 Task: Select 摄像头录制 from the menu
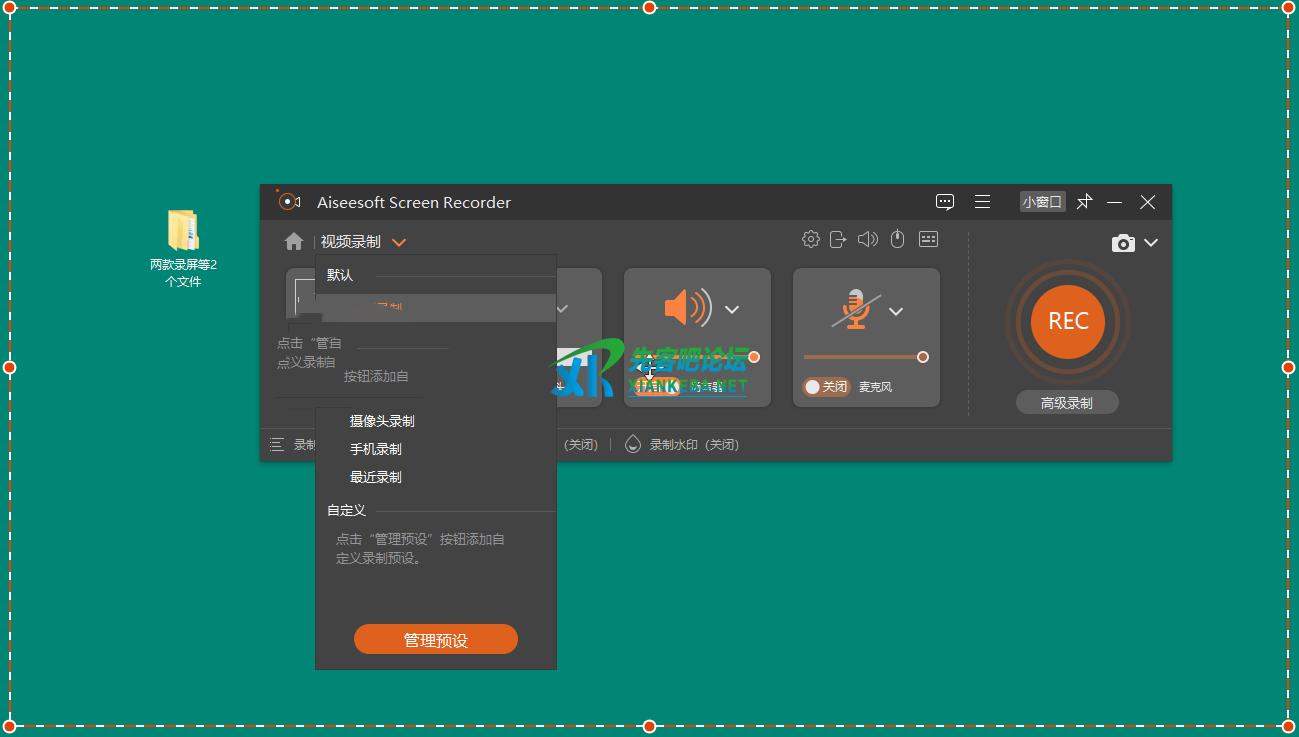click(382, 421)
